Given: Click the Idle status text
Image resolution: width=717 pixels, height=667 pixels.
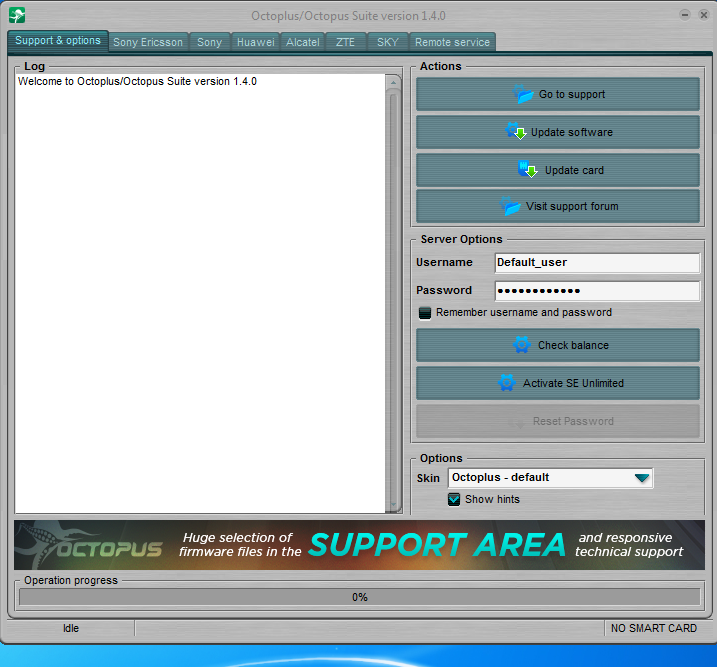Looking at the screenshot, I should click(x=71, y=628).
